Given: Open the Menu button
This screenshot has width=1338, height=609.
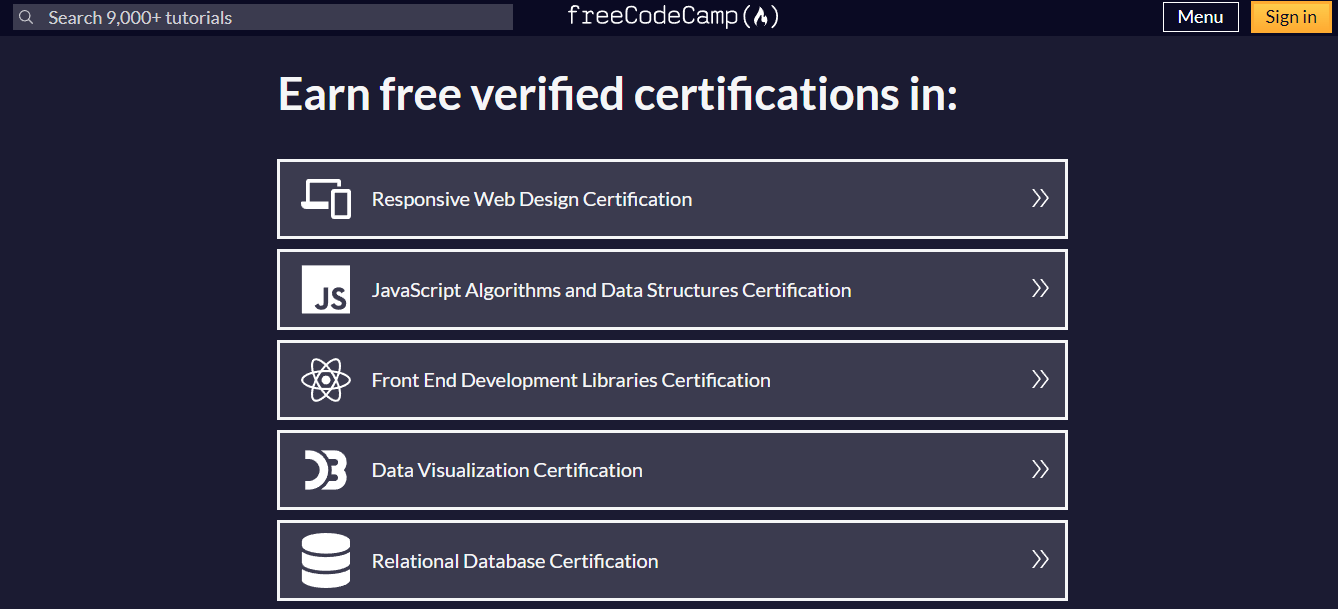Looking at the screenshot, I should point(1201,17).
